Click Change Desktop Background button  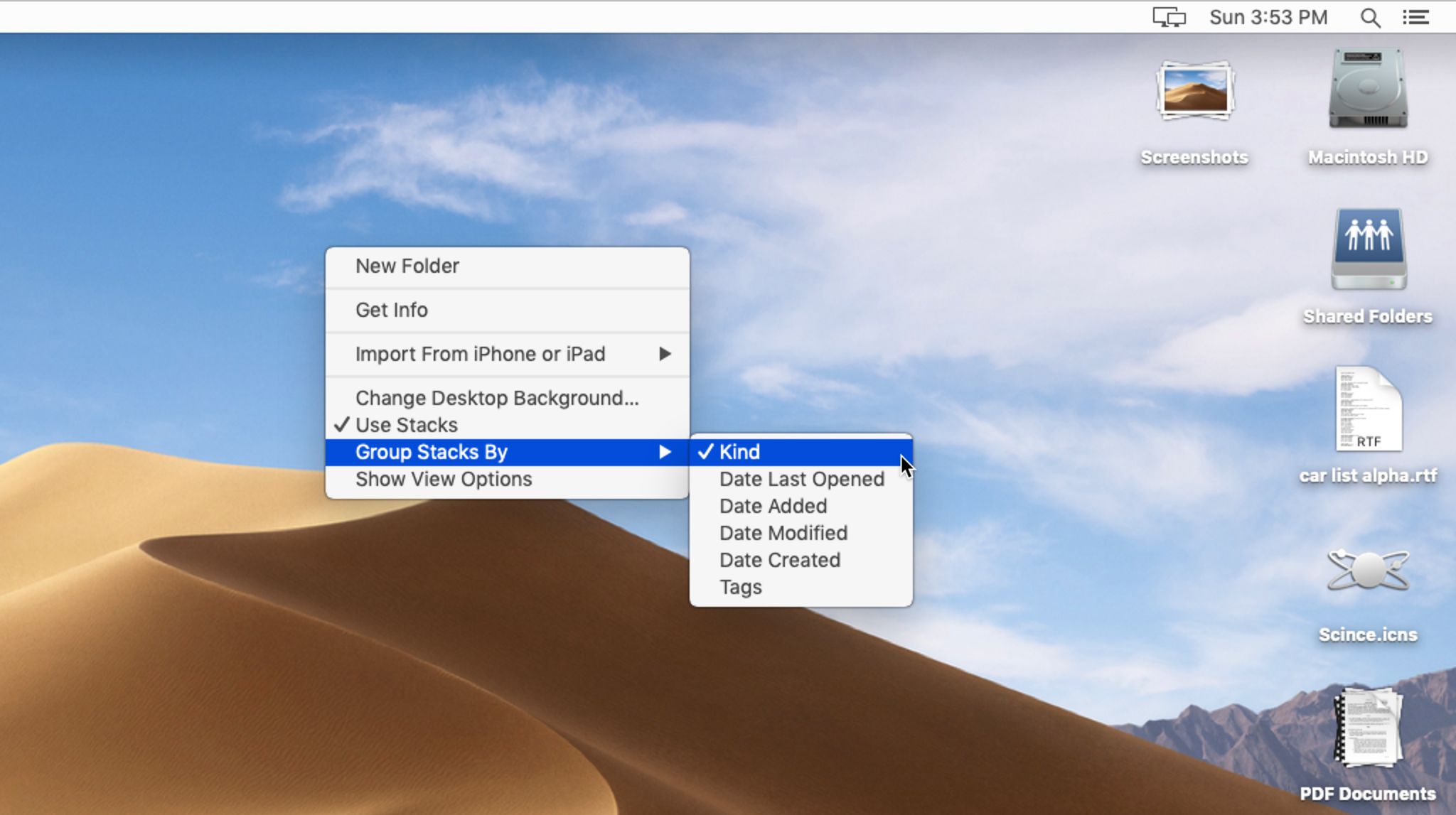click(x=497, y=398)
